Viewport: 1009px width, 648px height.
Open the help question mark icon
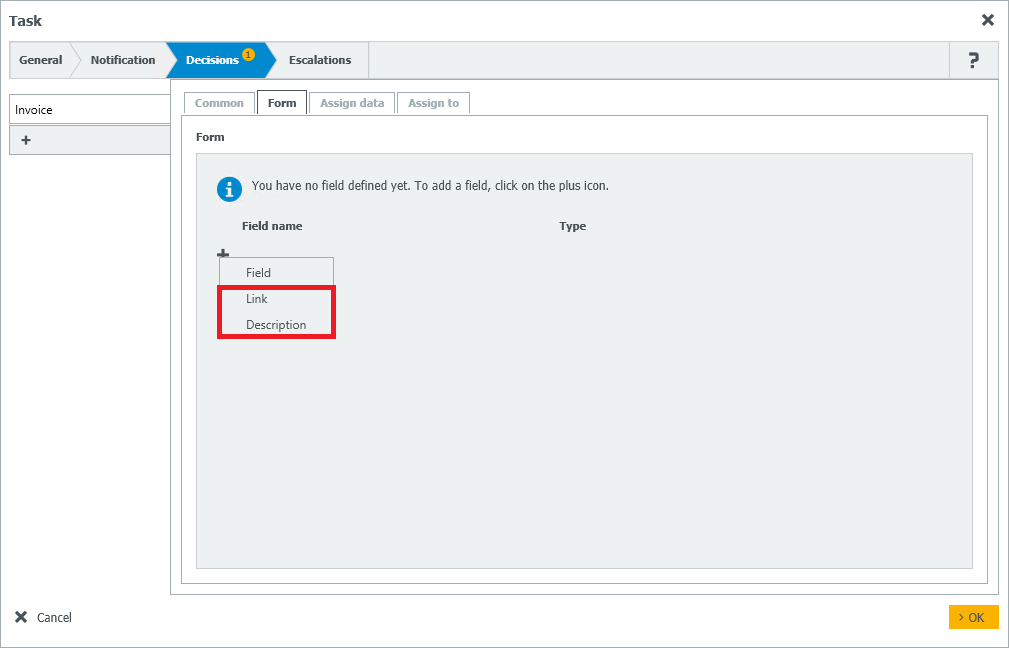coord(973,60)
